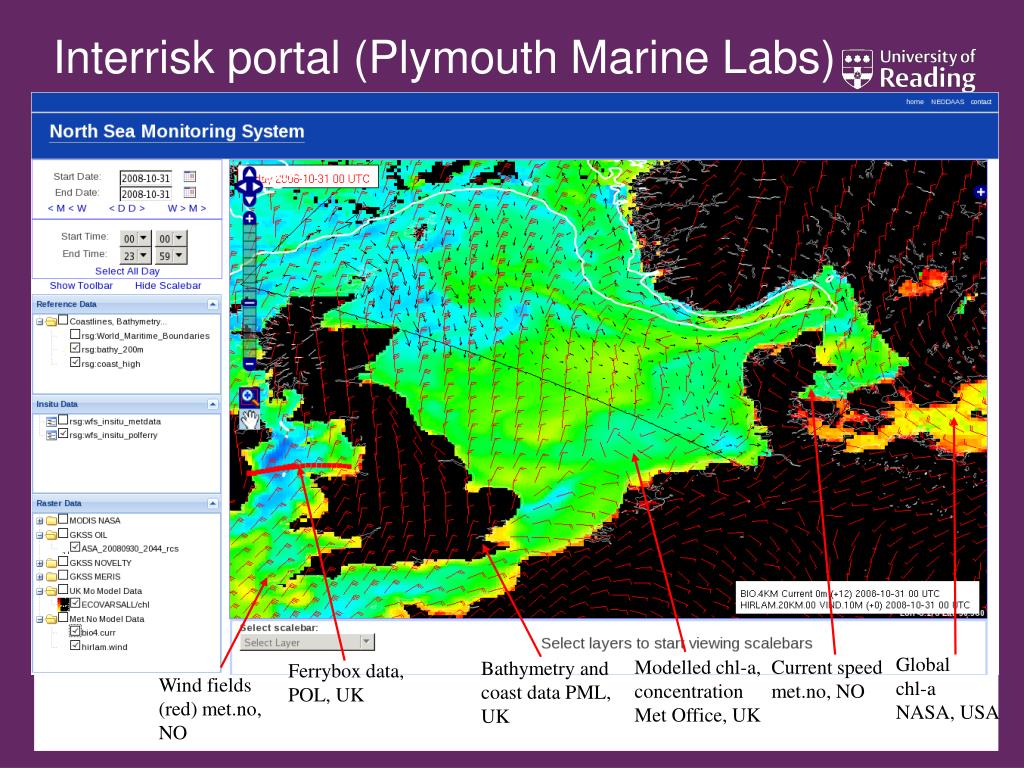Zoom in with the map plus button
The image size is (1024, 768).
point(249,219)
